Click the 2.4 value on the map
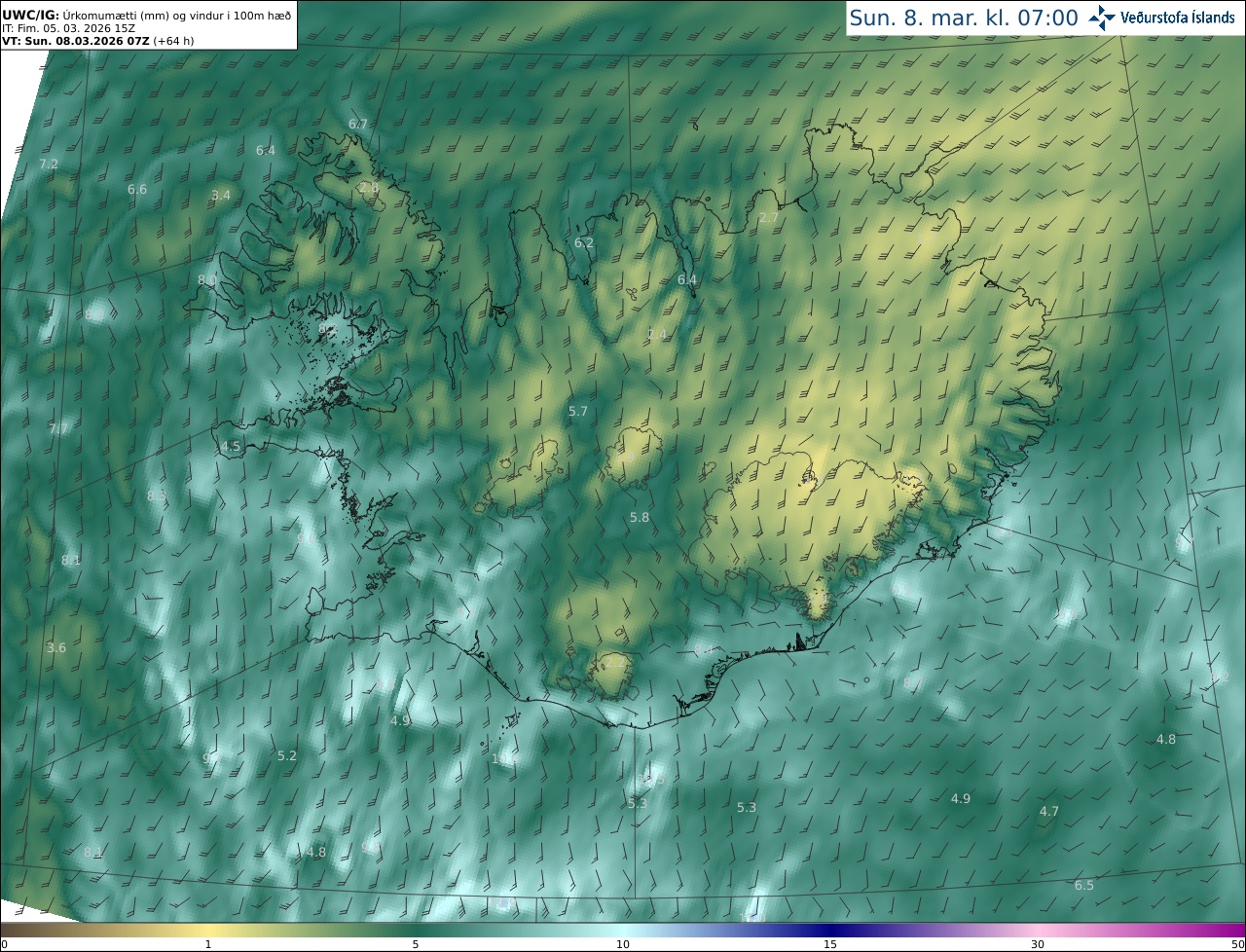 pyautogui.click(x=658, y=334)
